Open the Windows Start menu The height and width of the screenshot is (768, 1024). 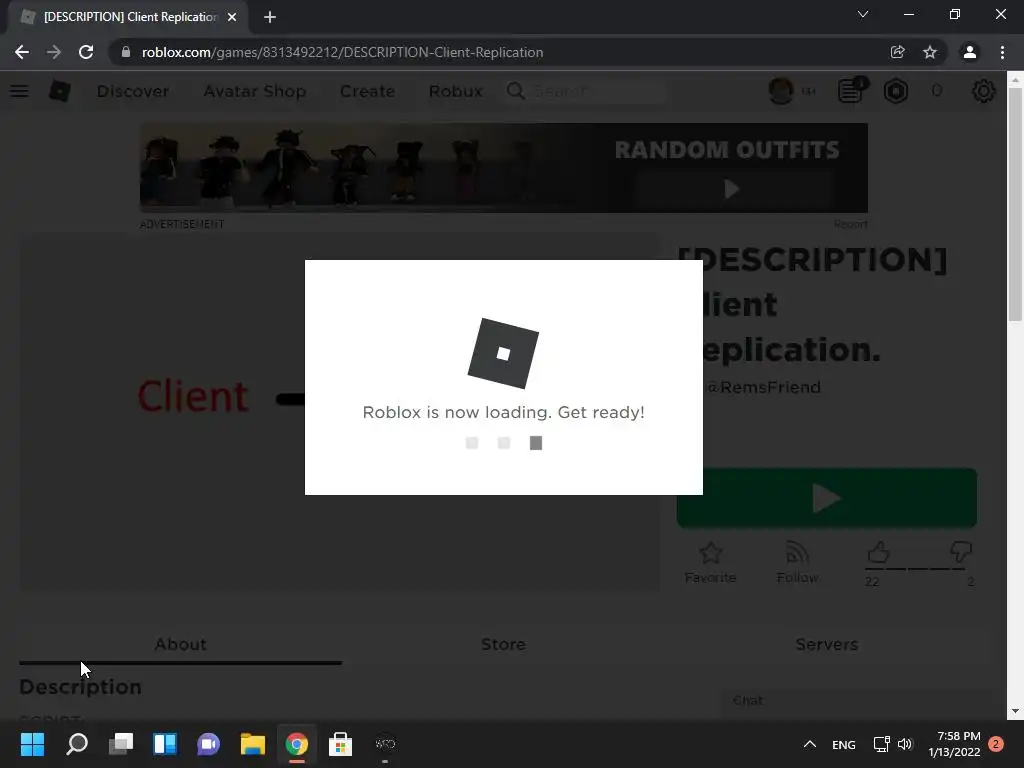pyautogui.click(x=32, y=744)
